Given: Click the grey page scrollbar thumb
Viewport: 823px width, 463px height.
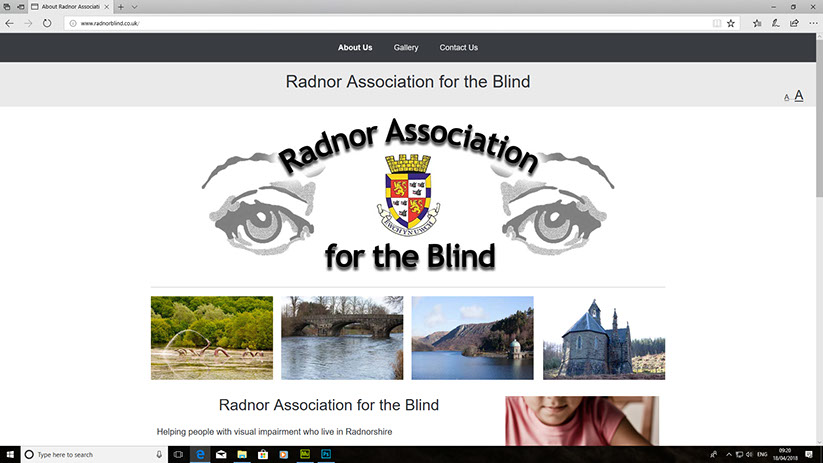Looking at the screenshot, I should point(819,118).
